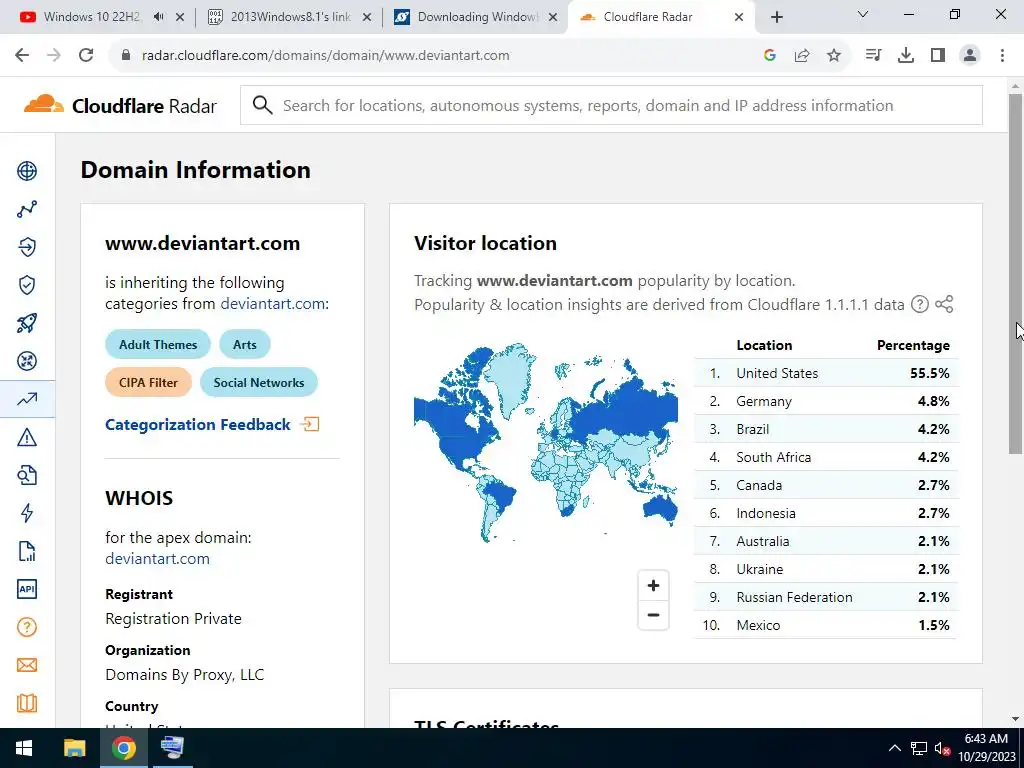Click the share-page icon in address bar

pyautogui.click(x=802, y=56)
